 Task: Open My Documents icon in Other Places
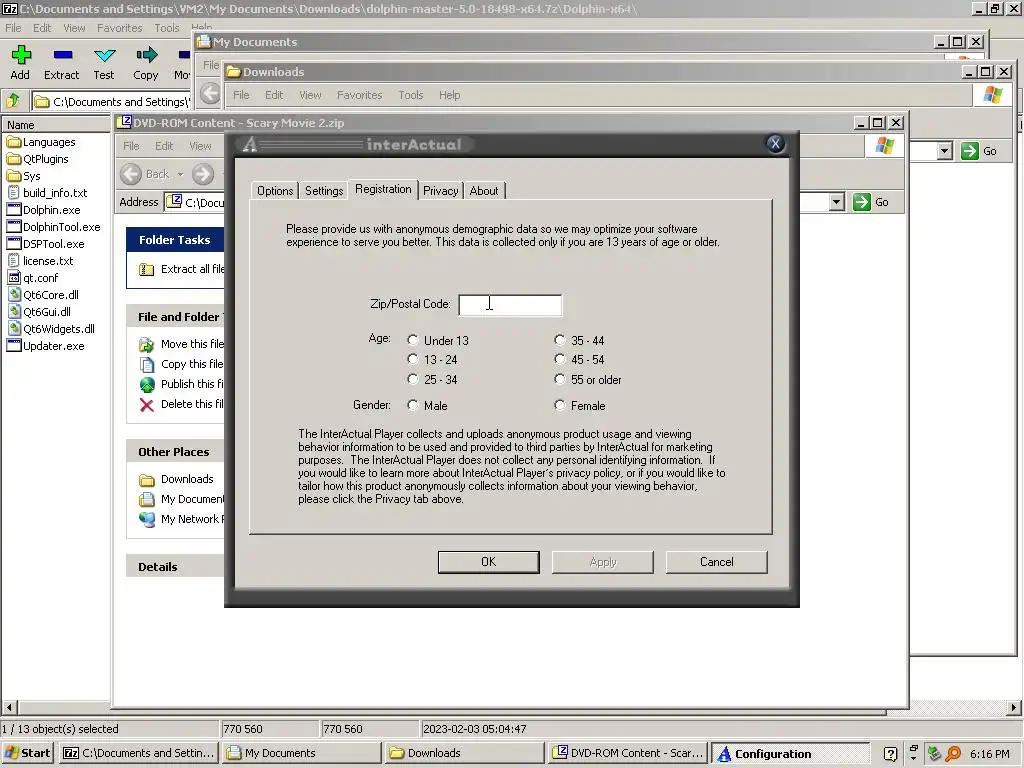147,500
